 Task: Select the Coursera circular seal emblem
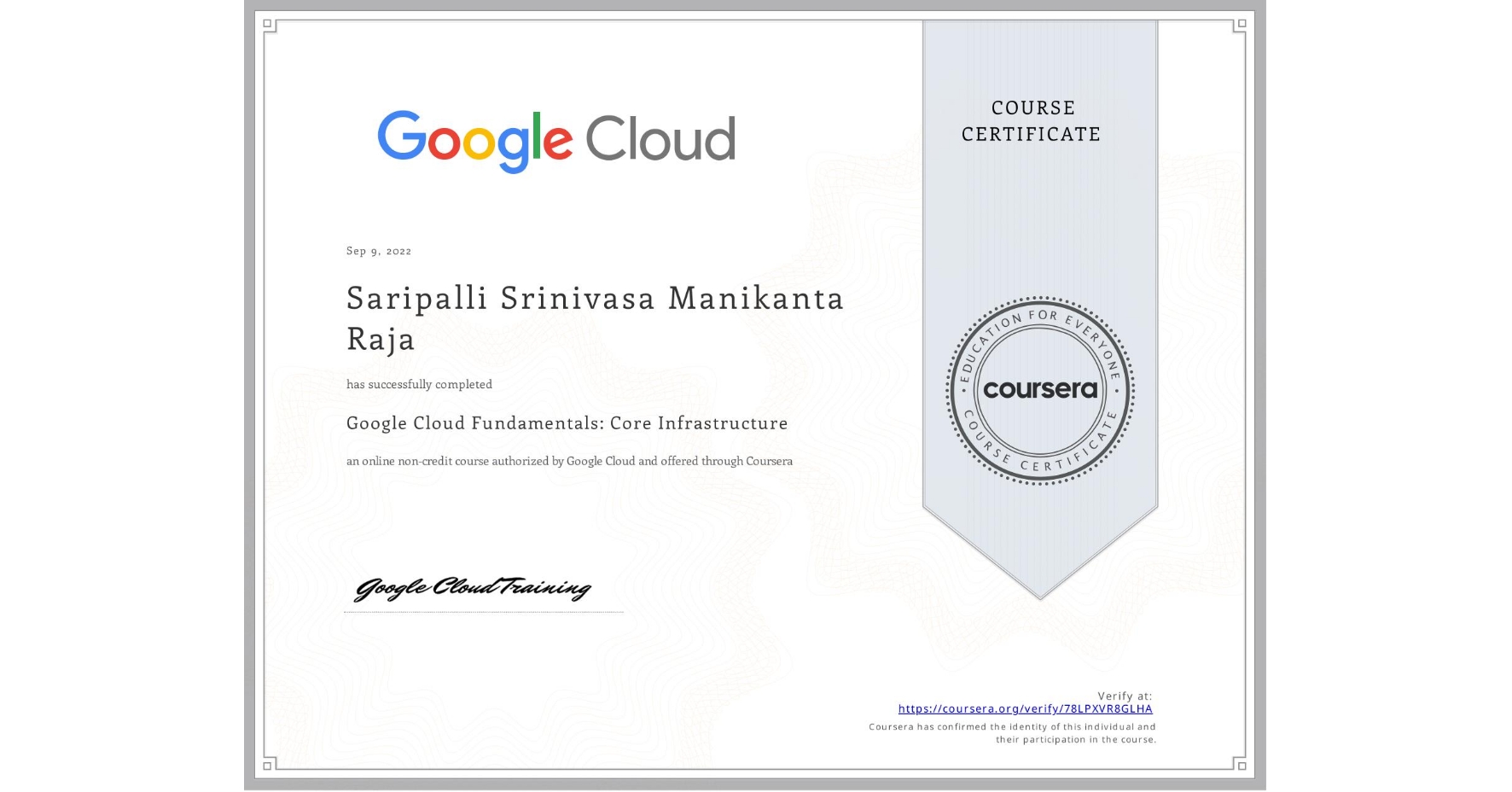(x=1039, y=391)
